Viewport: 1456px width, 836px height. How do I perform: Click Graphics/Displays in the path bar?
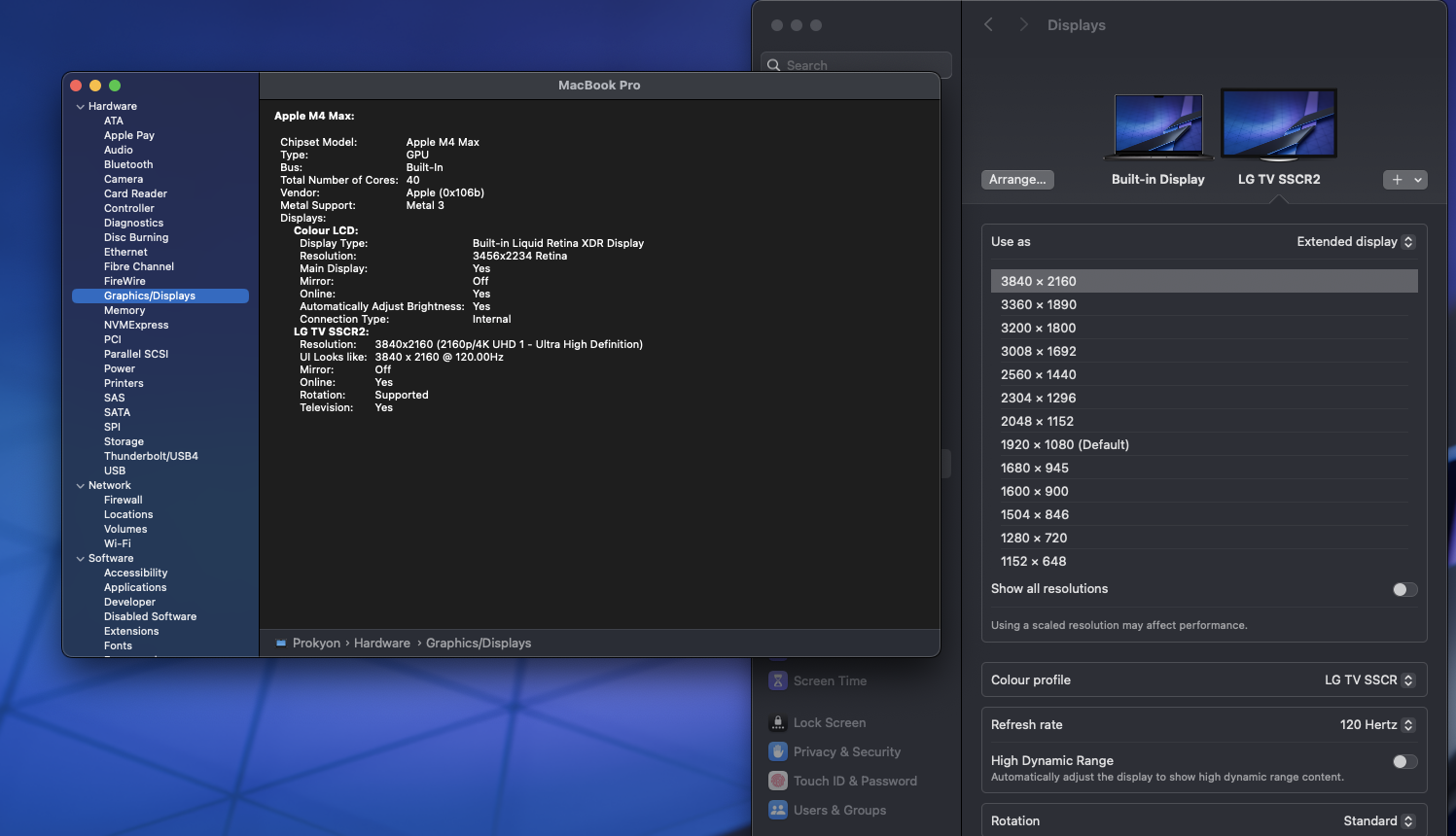point(479,643)
